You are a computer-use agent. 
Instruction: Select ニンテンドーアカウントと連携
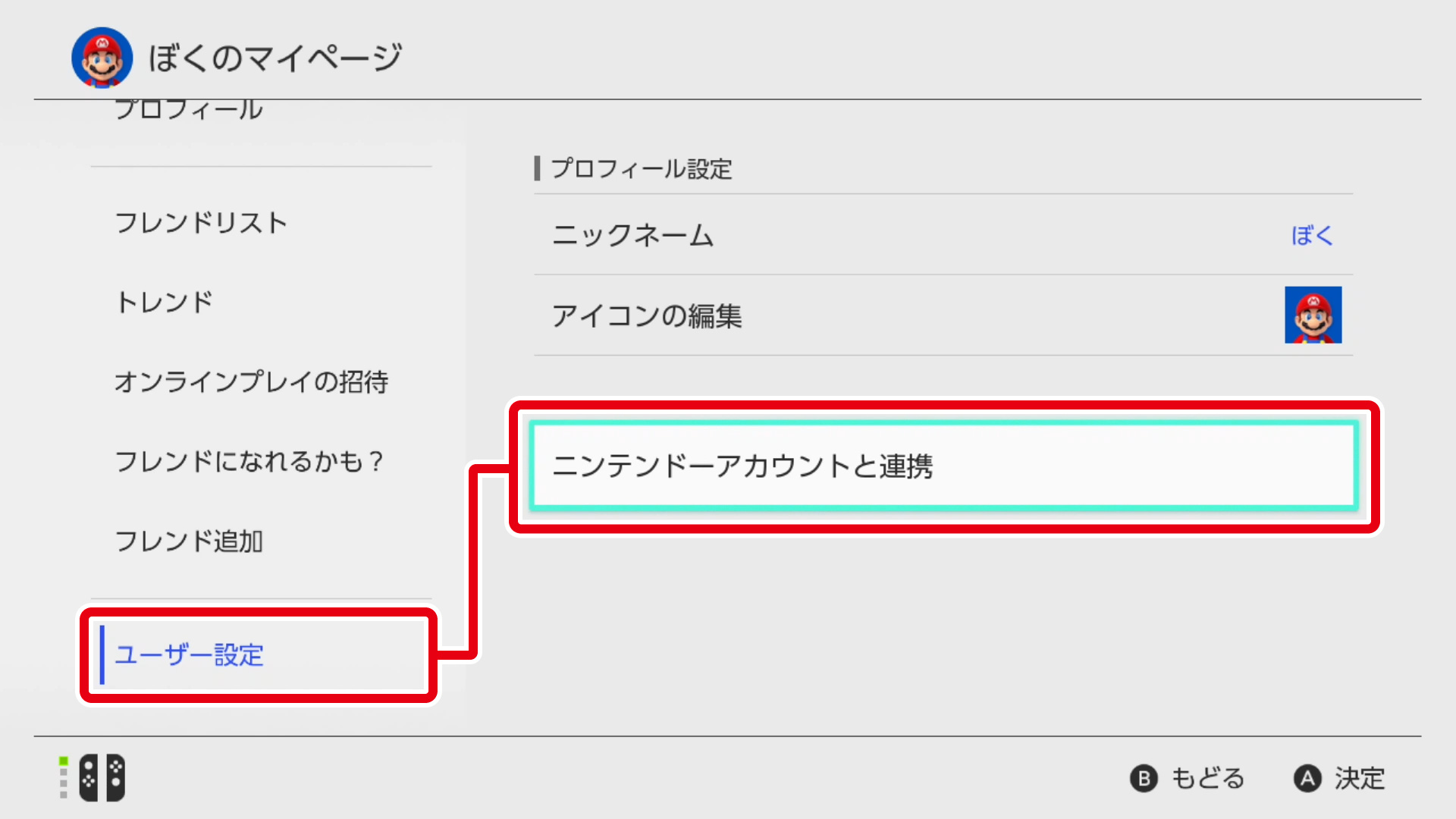[943, 466]
